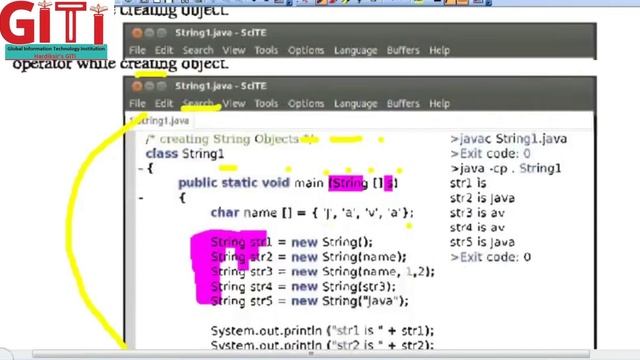The width and height of the screenshot is (640, 360).
Task: Click the front window title String1.java - SciTE
Action: [221, 86]
